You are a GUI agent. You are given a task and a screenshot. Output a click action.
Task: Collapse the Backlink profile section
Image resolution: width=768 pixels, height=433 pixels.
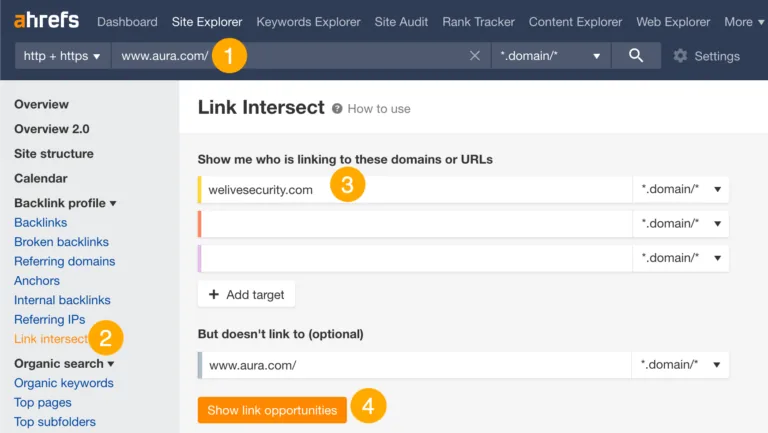(x=65, y=203)
